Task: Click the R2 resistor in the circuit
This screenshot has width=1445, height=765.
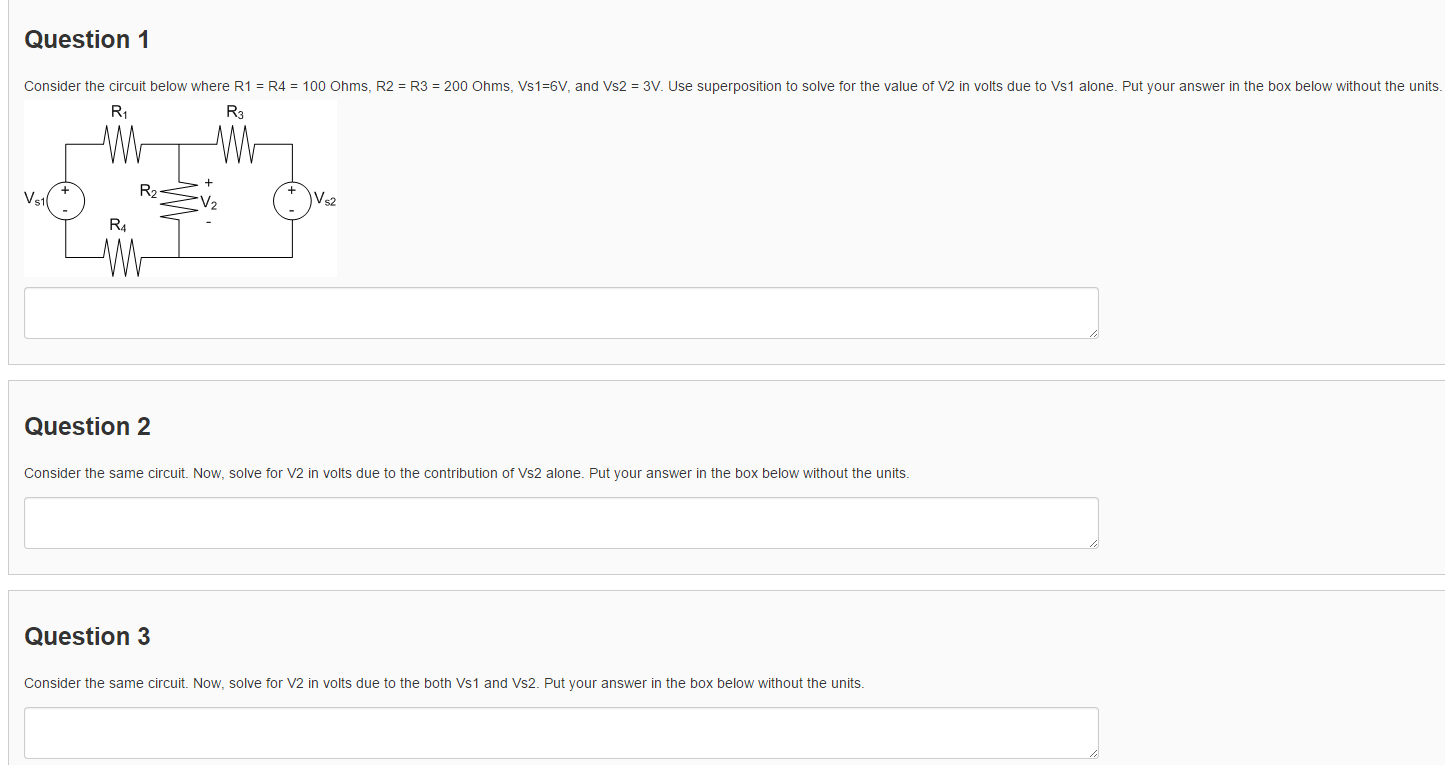Action: click(178, 201)
